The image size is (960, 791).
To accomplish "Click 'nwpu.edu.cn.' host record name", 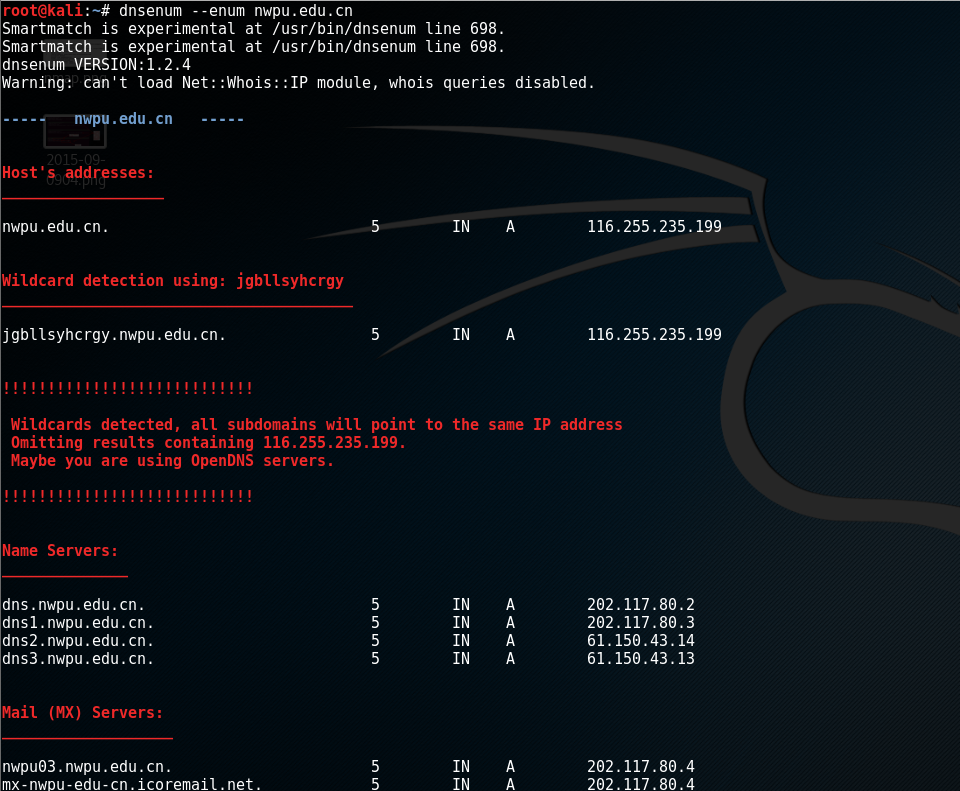I will coord(55,227).
